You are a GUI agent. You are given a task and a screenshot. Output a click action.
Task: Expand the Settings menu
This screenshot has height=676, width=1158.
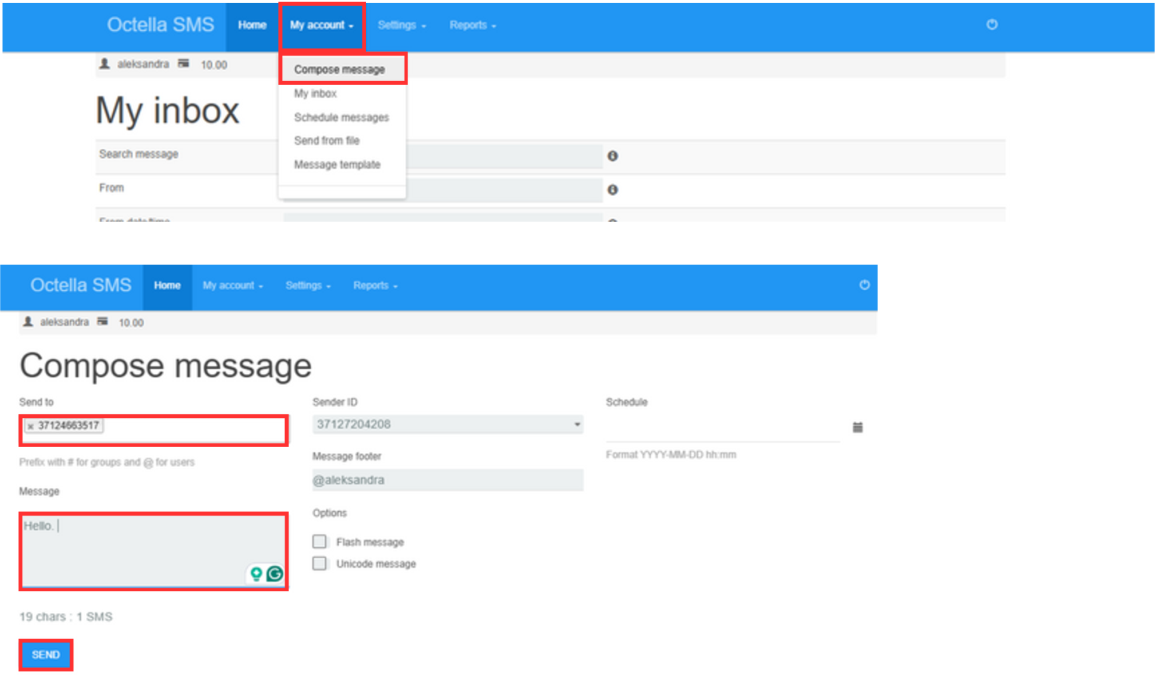click(x=402, y=25)
